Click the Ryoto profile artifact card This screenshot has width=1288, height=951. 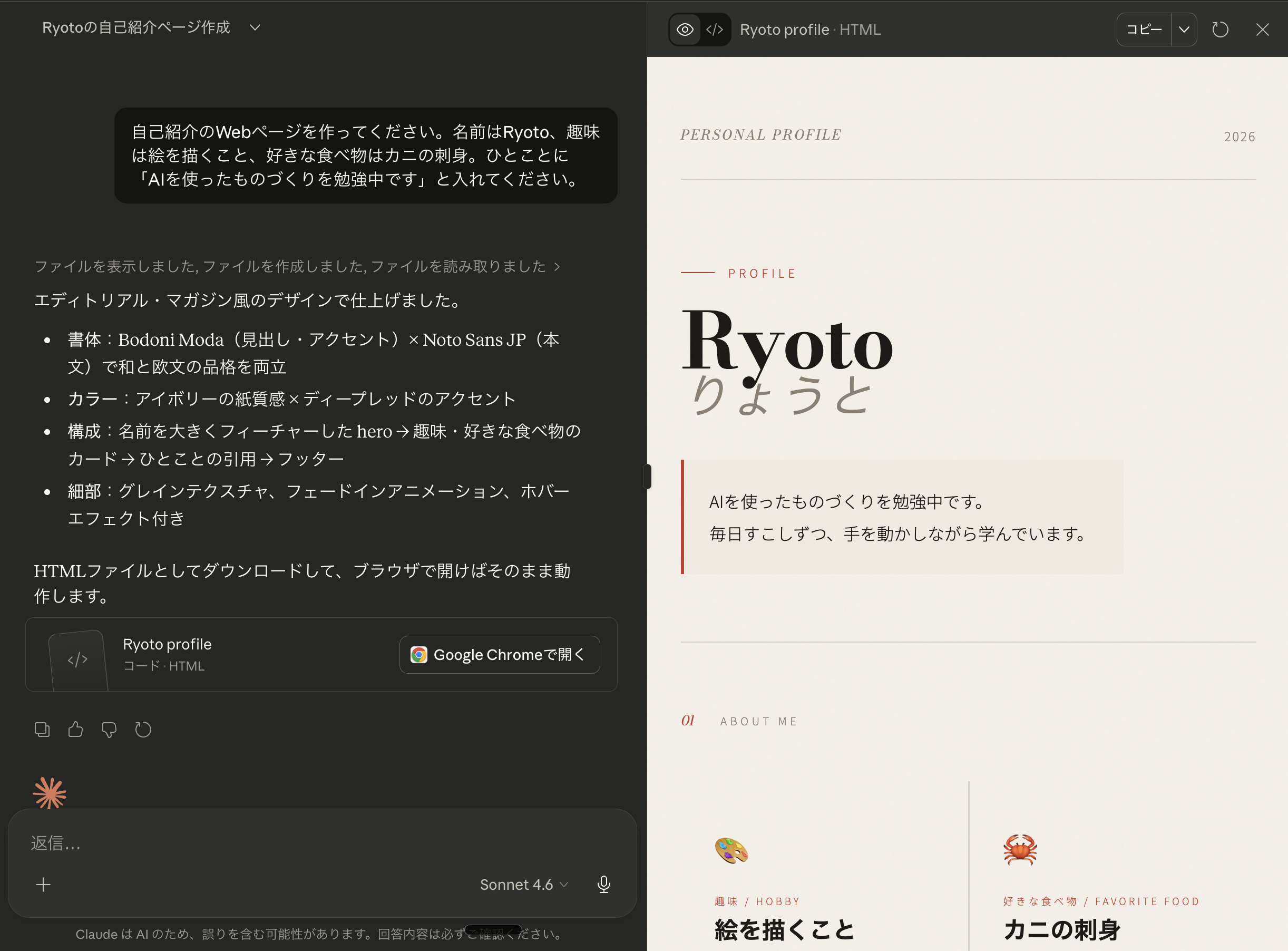tap(230, 655)
